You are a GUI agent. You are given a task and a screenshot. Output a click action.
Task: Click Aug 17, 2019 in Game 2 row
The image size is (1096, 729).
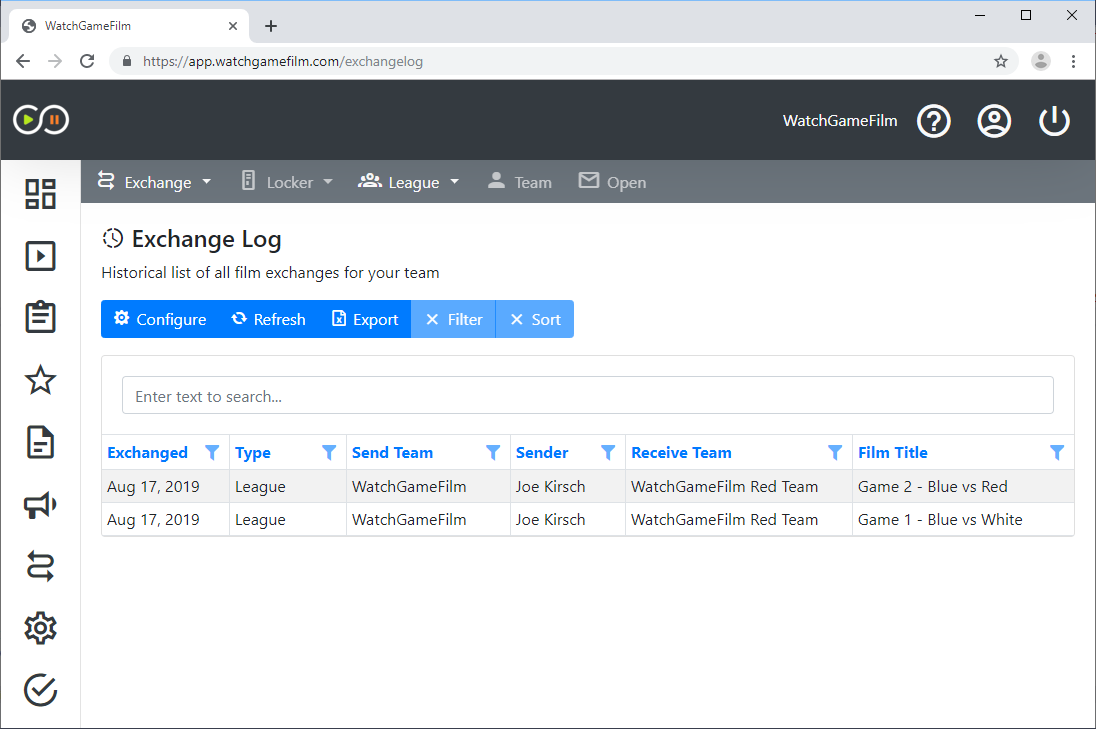[x=153, y=486]
